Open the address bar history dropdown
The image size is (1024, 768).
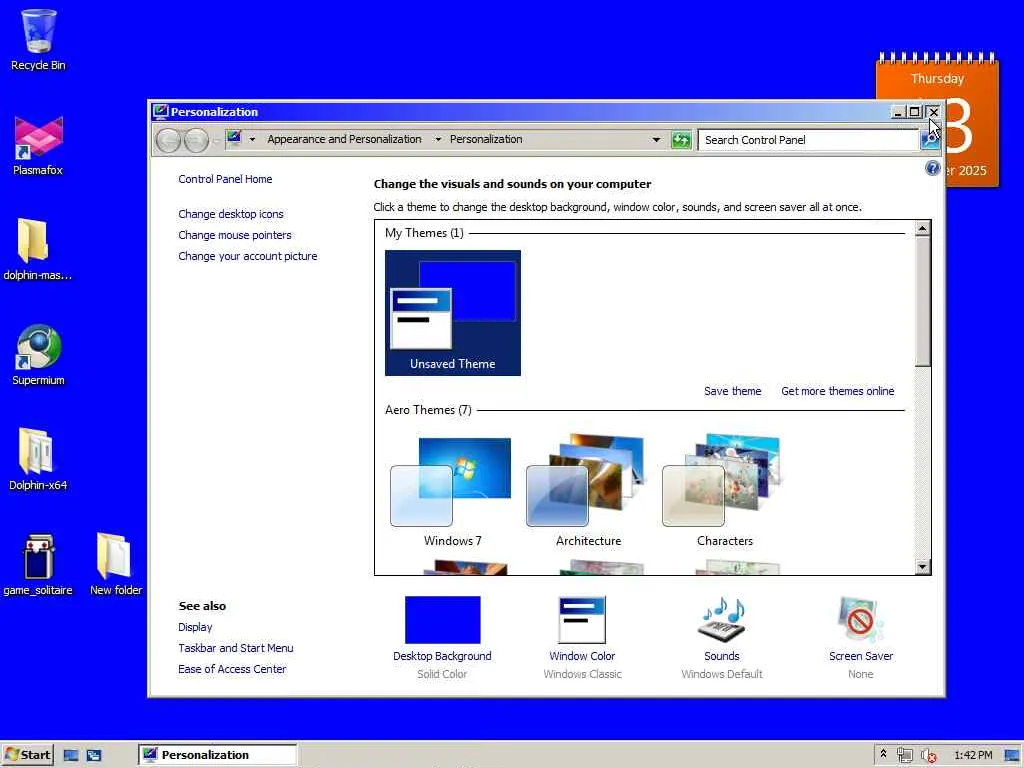coord(656,140)
